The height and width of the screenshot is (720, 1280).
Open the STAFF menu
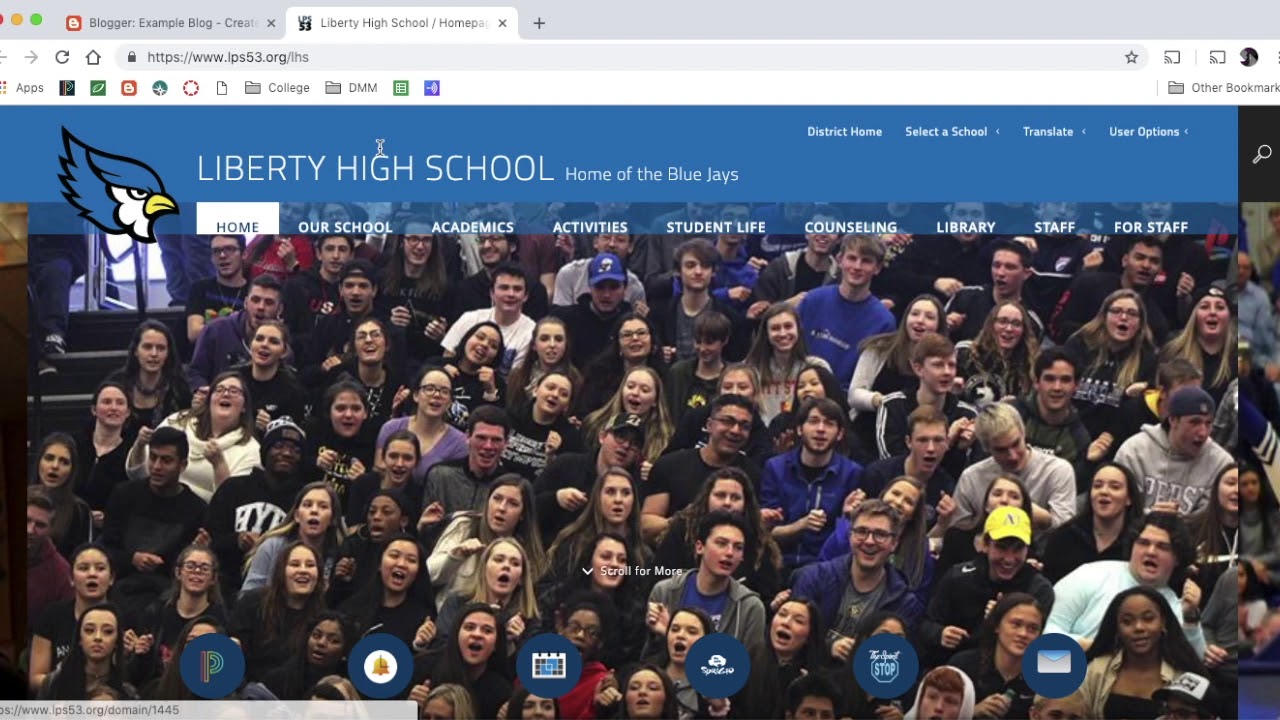(1055, 227)
